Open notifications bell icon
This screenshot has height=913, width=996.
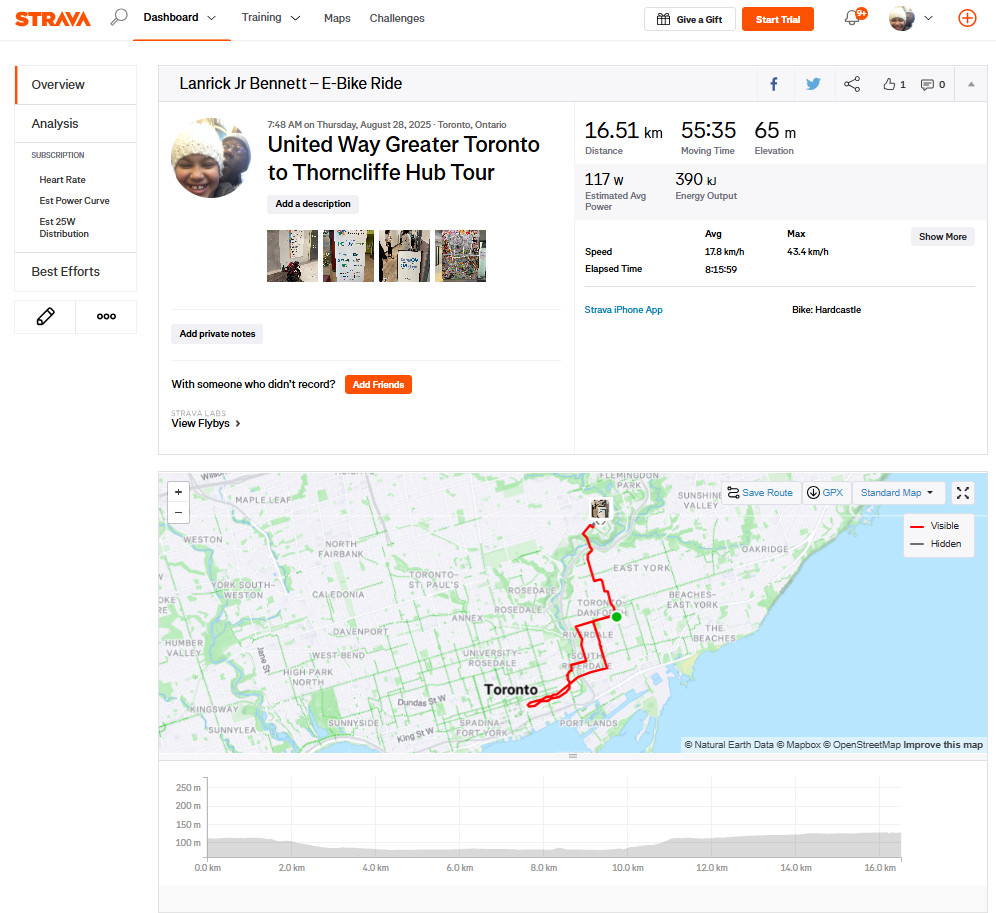coord(852,18)
